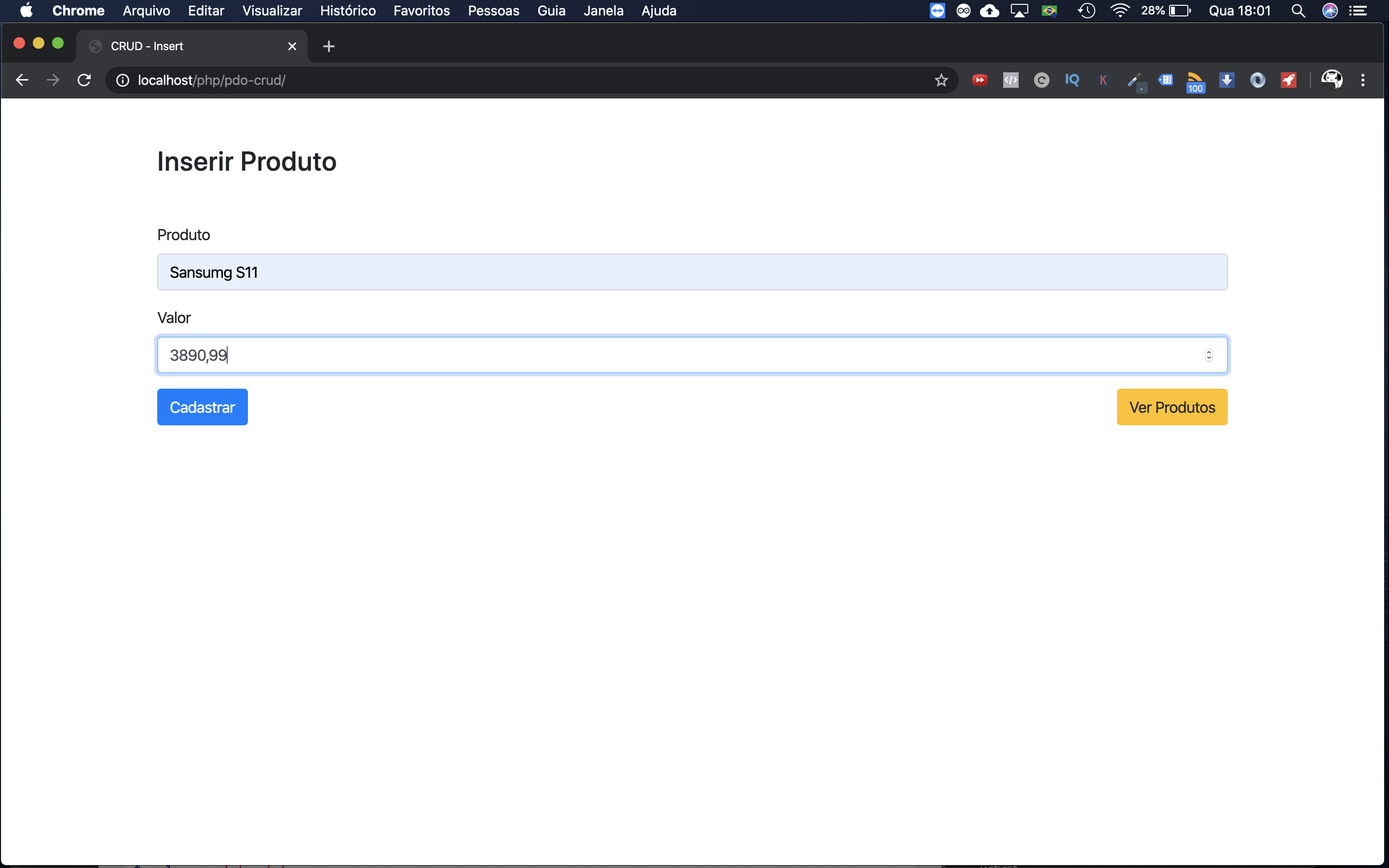This screenshot has height=868, width=1389.
Task: Click the red rocket extension icon
Action: coord(1289,81)
